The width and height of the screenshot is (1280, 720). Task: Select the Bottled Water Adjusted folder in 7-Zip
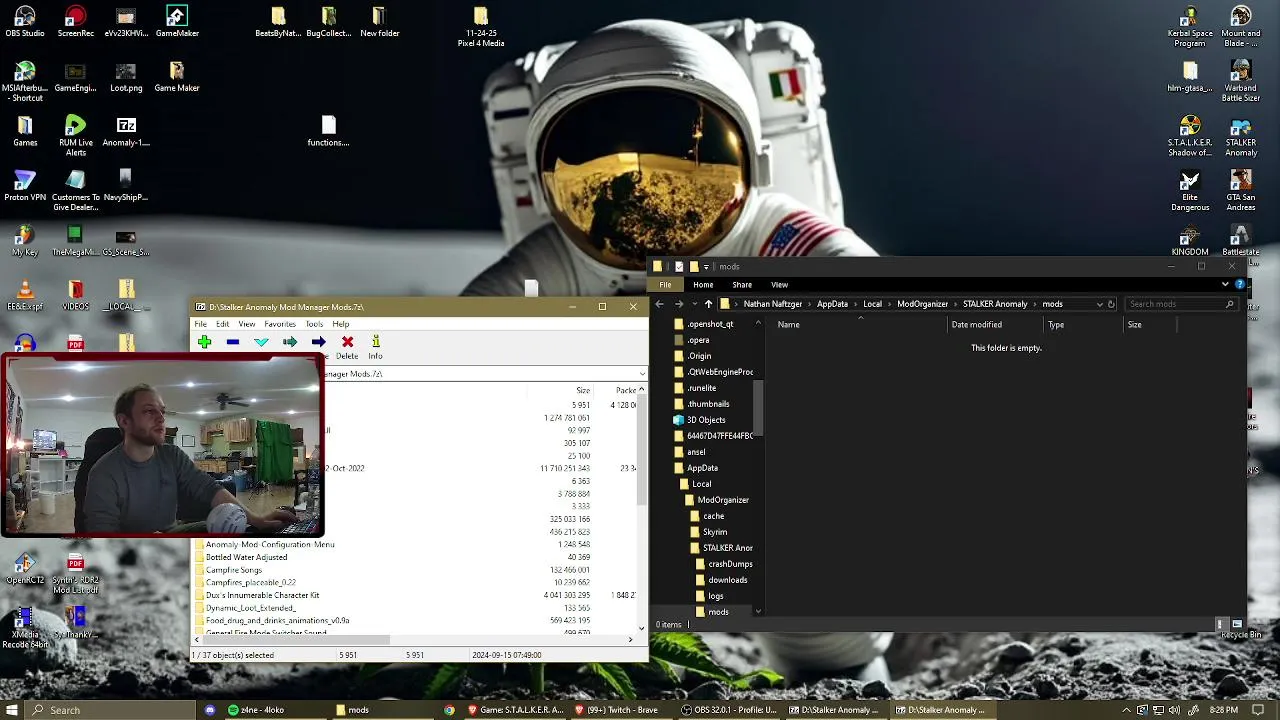point(246,557)
